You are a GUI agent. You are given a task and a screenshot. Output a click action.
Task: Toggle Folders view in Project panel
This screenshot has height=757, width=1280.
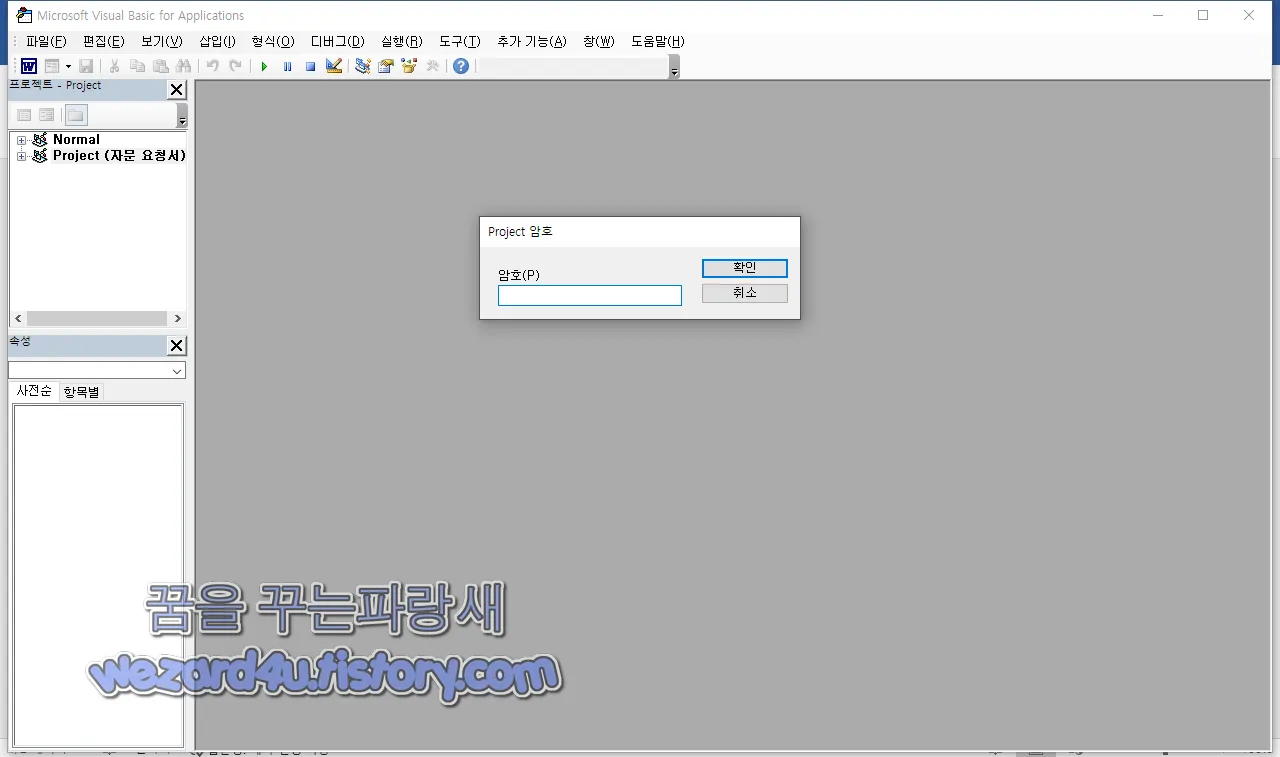(x=76, y=115)
